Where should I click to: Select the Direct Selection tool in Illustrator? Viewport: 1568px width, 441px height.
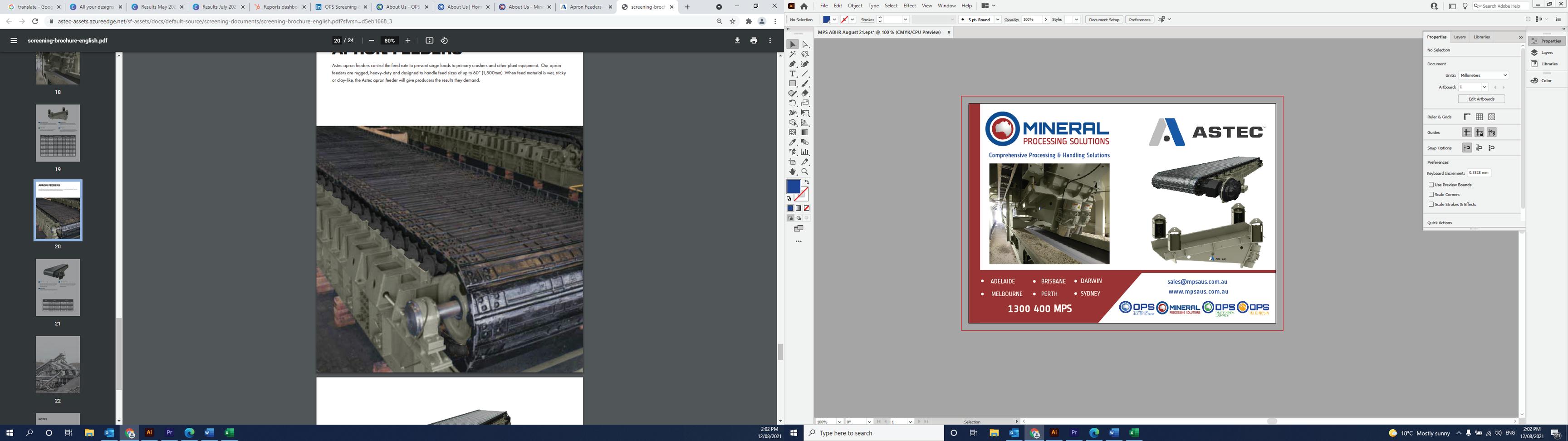[805, 44]
